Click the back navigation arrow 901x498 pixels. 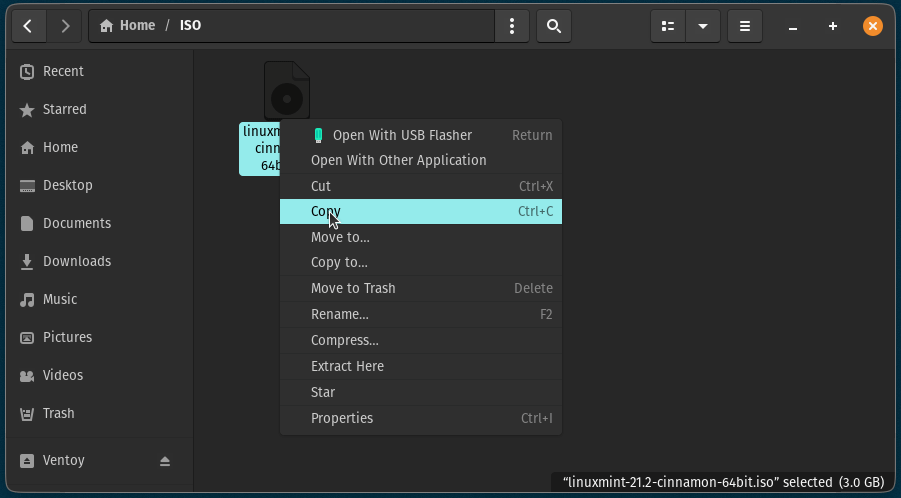[x=28, y=26]
